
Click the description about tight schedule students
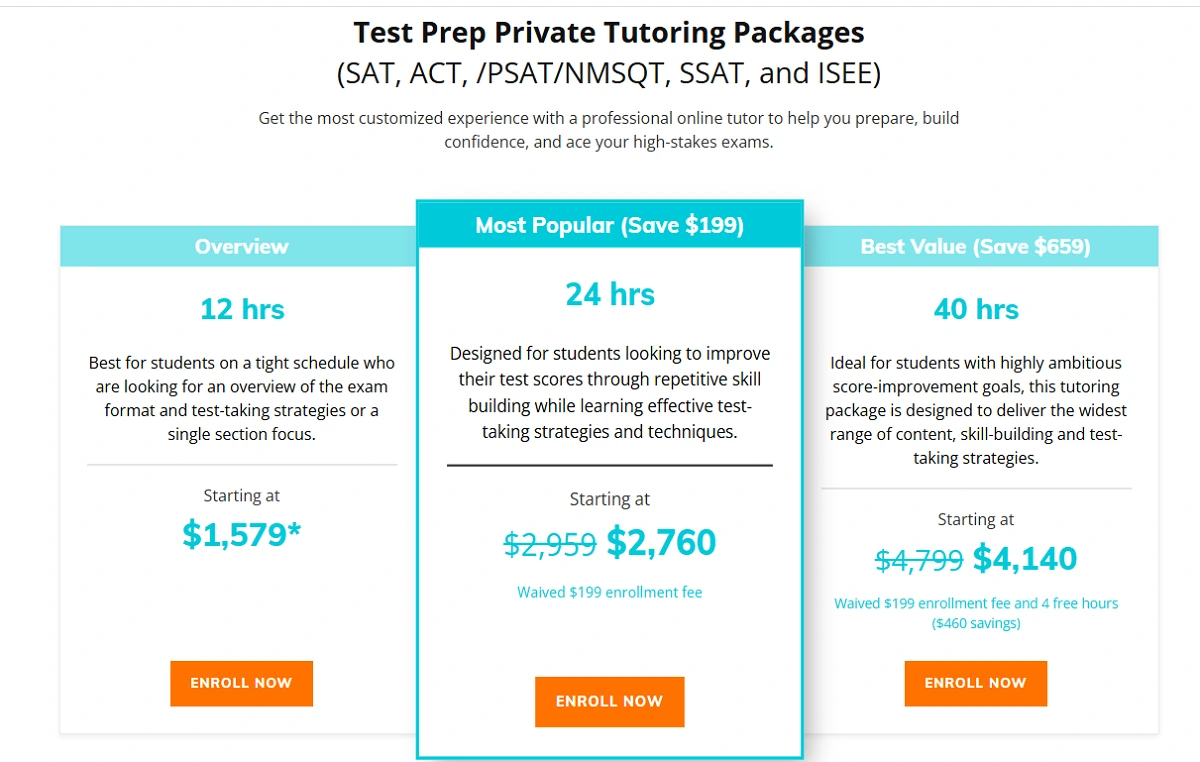[x=241, y=399]
